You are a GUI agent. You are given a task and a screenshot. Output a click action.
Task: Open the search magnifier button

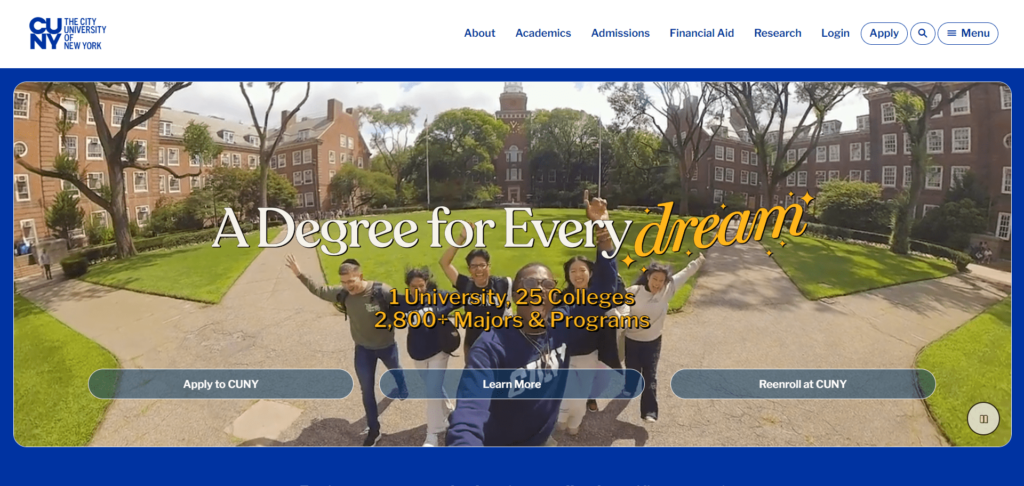tap(922, 33)
